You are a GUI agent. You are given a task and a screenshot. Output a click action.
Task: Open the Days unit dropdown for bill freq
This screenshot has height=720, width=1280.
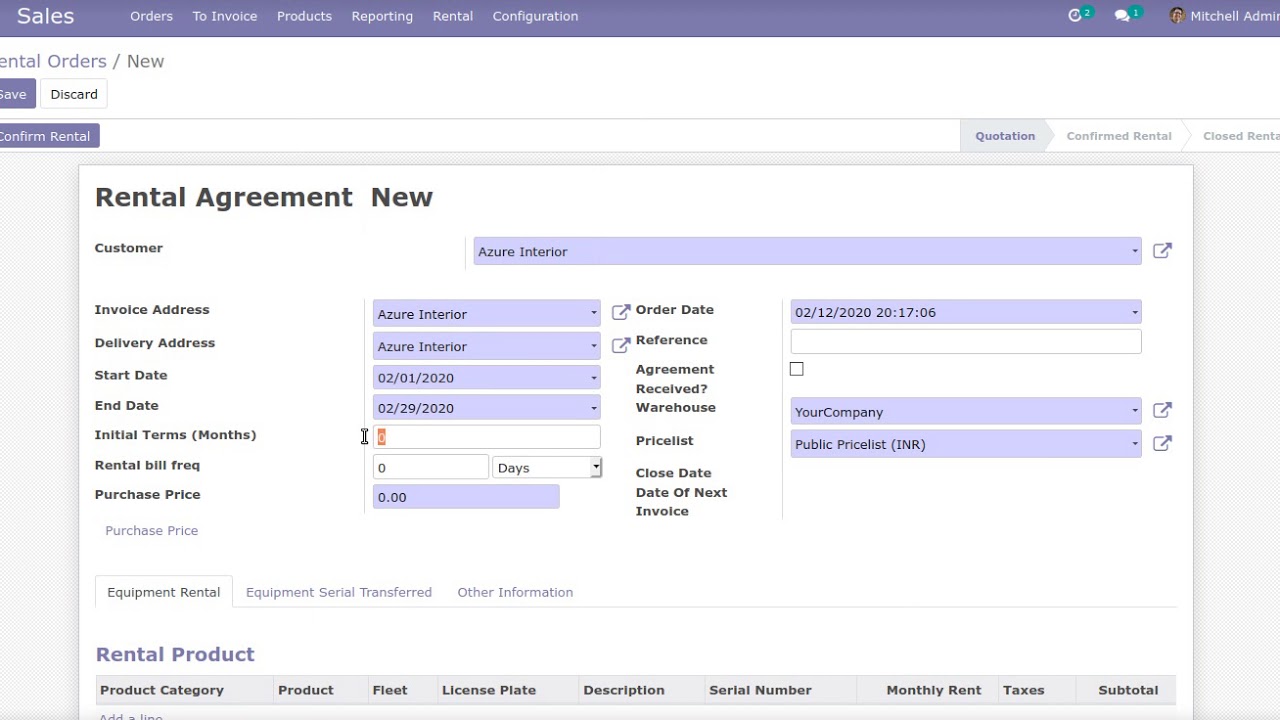click(546, 467)
